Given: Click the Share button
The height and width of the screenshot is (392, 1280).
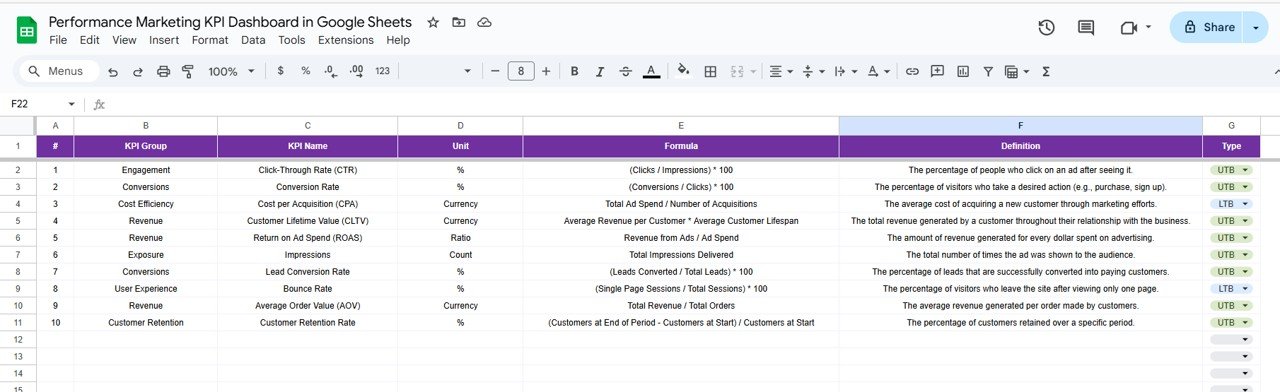Looking at the screenshot, I should coord(1207,28).
